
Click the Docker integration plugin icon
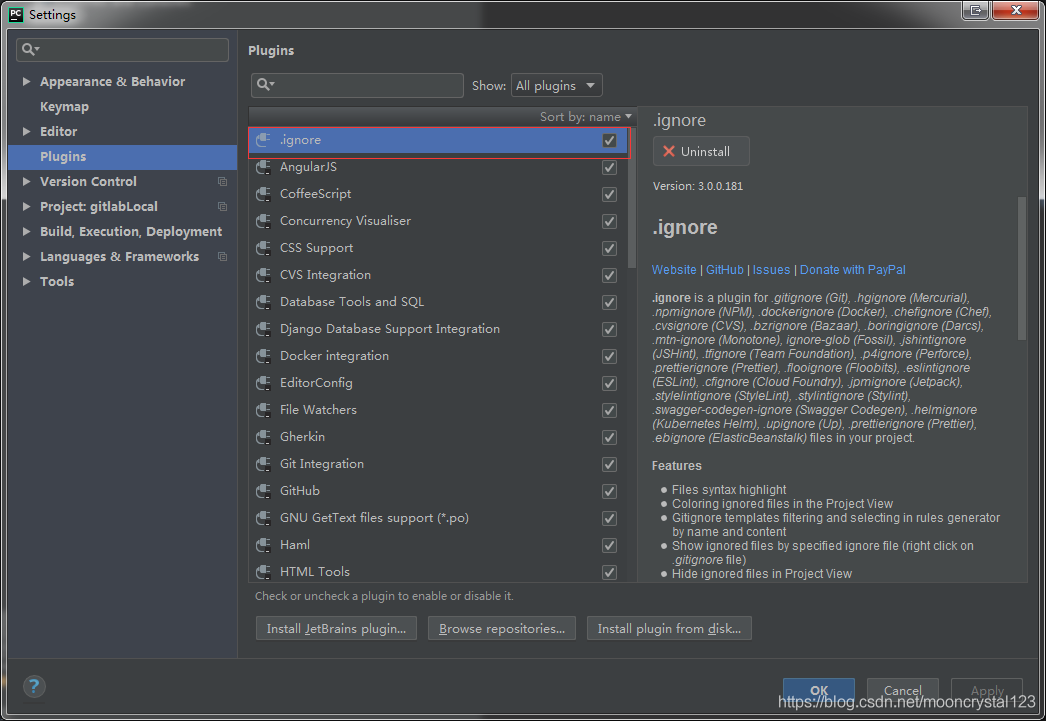pyautogui.click(x=264, y=356)
